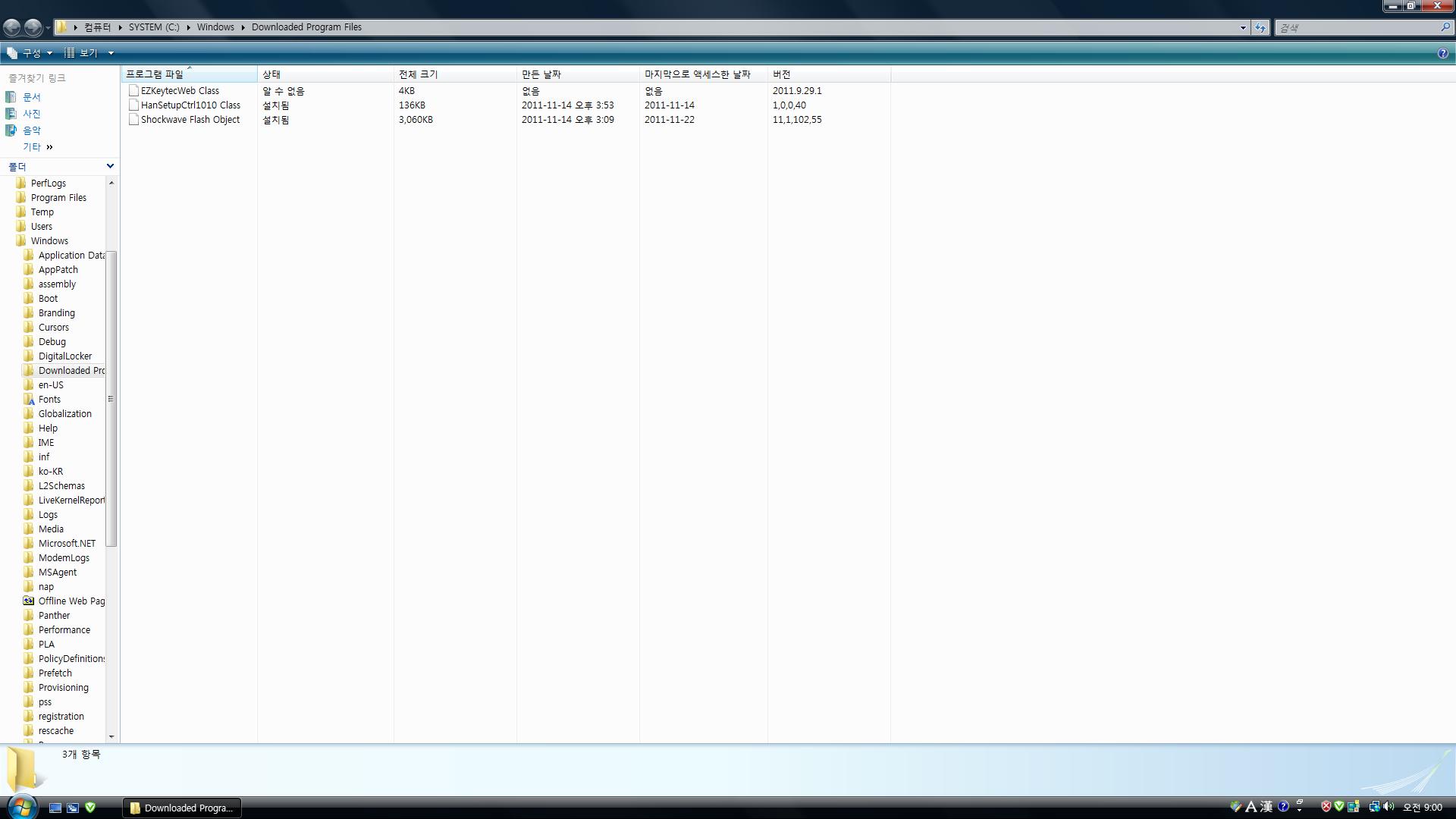The width and height of the screenshot is (1456, 819).
Task: Click the red security alert tray icon
Action: (x=1326, y=807)
